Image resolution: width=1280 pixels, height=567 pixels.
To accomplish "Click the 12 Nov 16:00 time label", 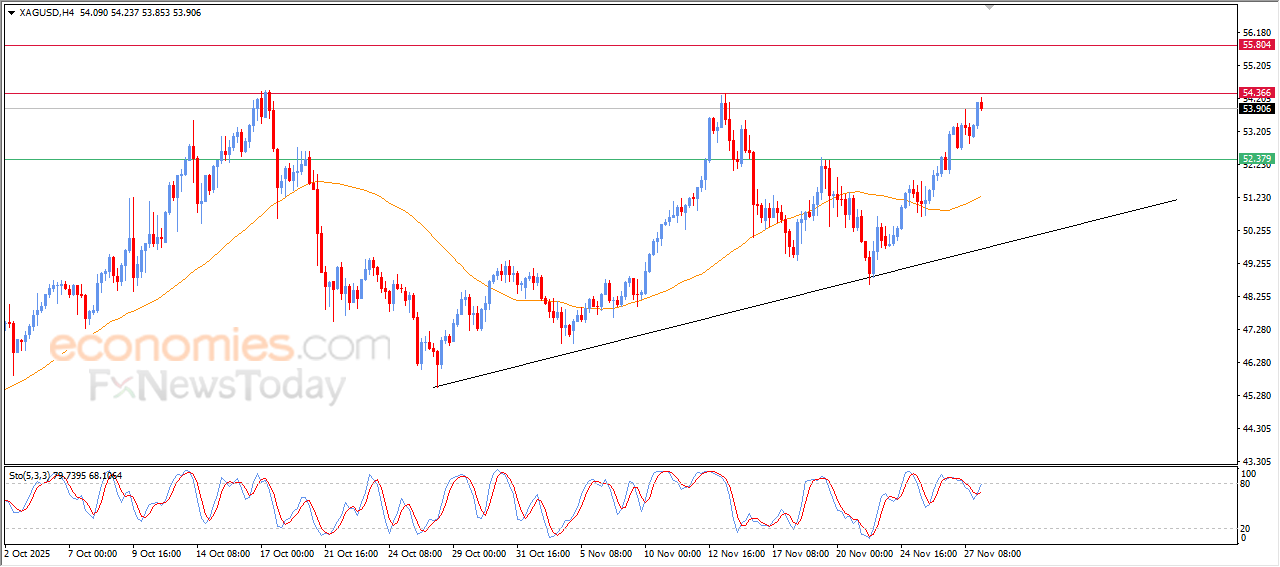I will tap(740, 553).
